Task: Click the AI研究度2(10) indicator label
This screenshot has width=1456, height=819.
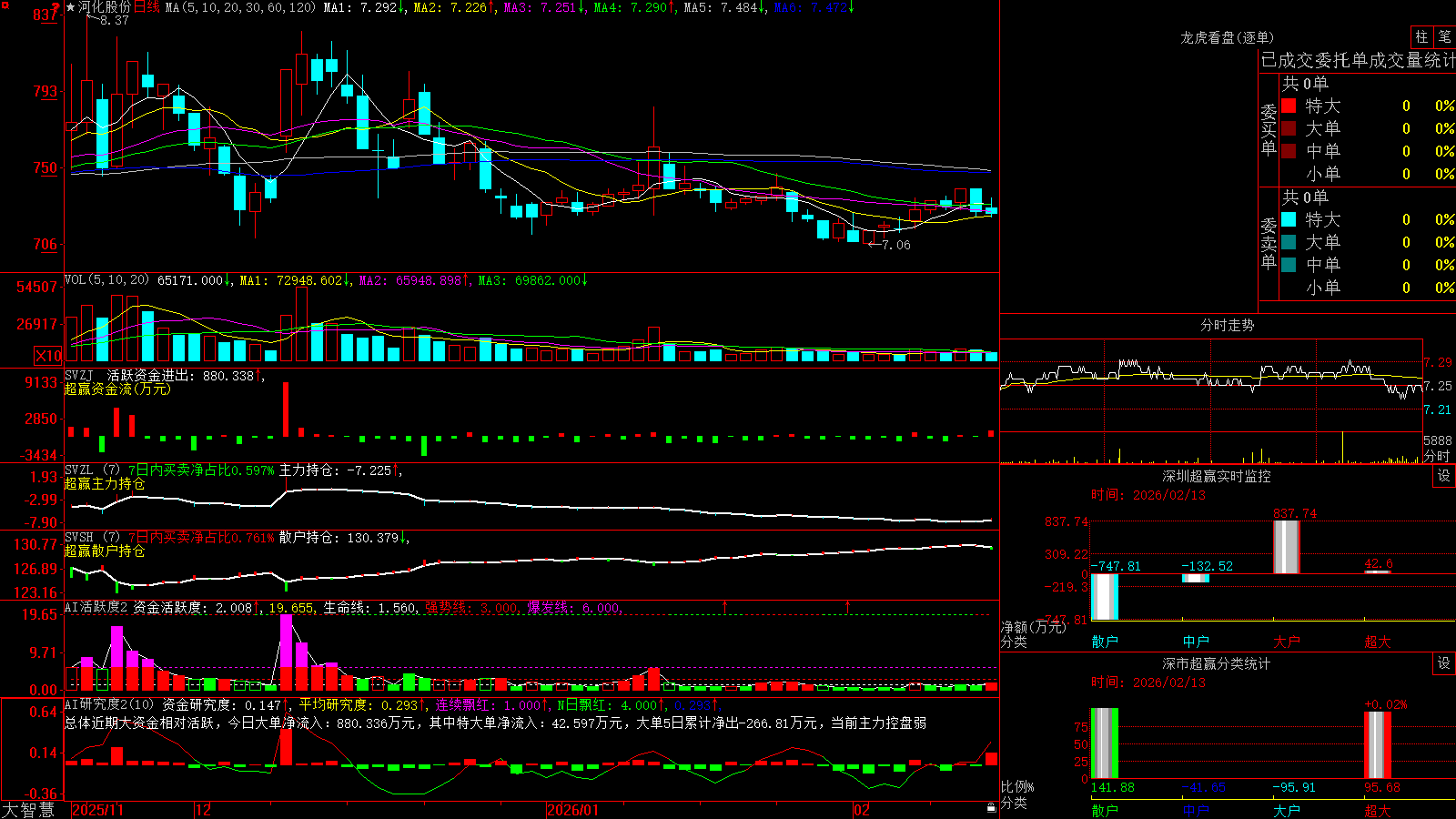Action: coord(110,704)
